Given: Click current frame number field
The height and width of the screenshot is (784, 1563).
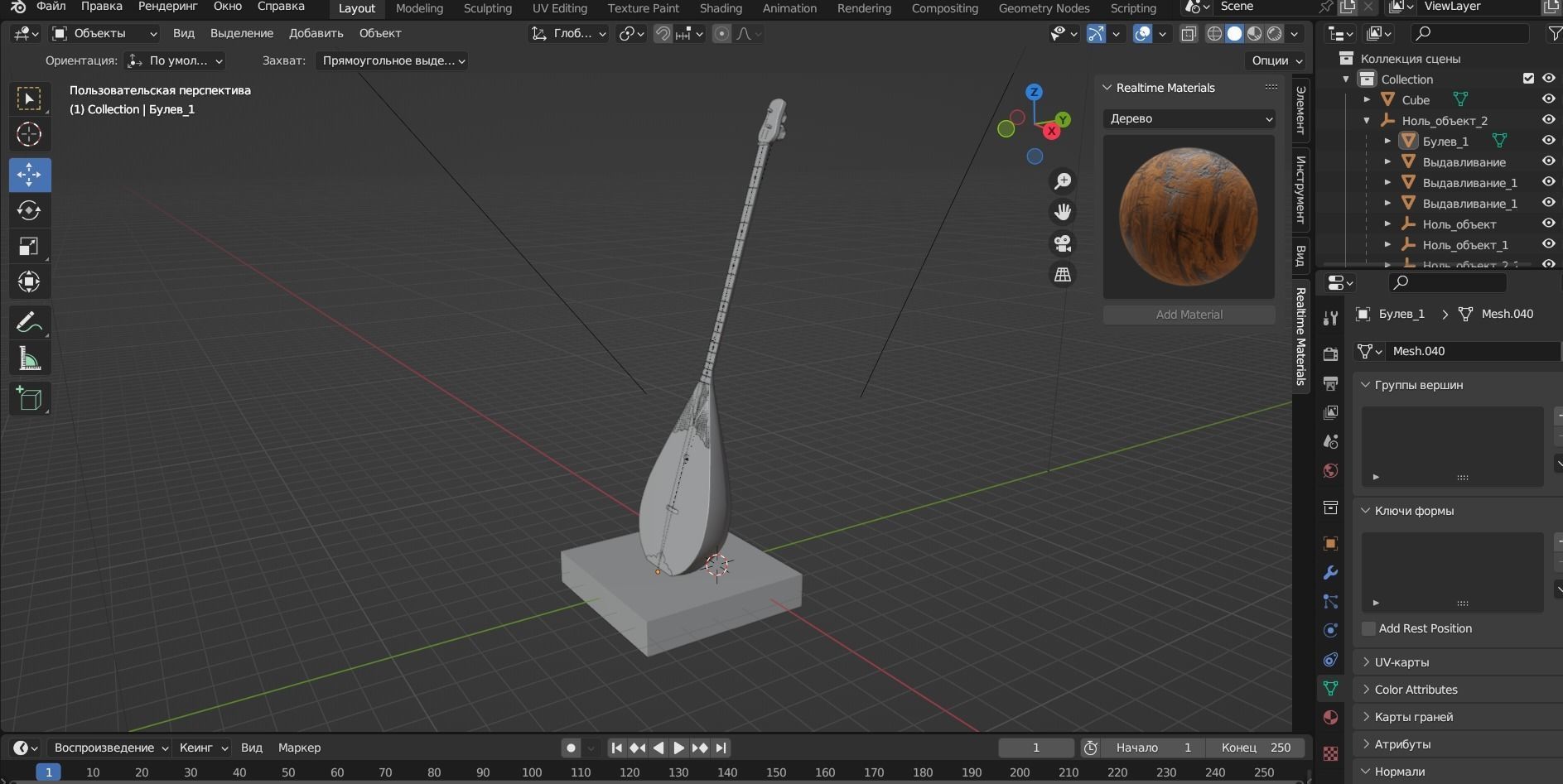Looking at the screenshot, I should click(x=1035, y=748).
